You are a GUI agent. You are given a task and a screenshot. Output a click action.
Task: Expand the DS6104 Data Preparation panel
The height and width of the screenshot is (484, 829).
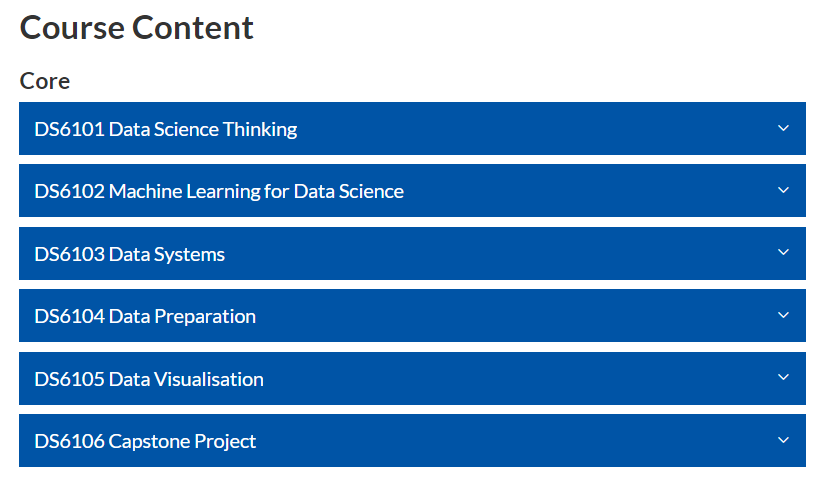click(x=411, y=316)
